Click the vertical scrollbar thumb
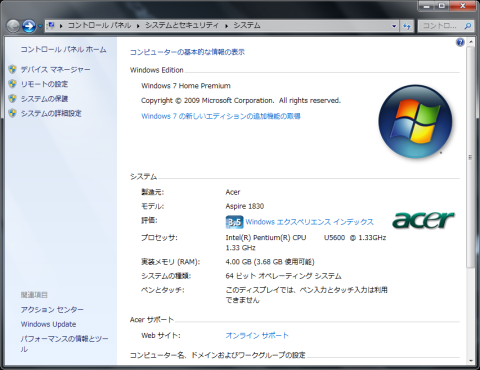Screen dimensions: 480x370 [x=471, y=157]
